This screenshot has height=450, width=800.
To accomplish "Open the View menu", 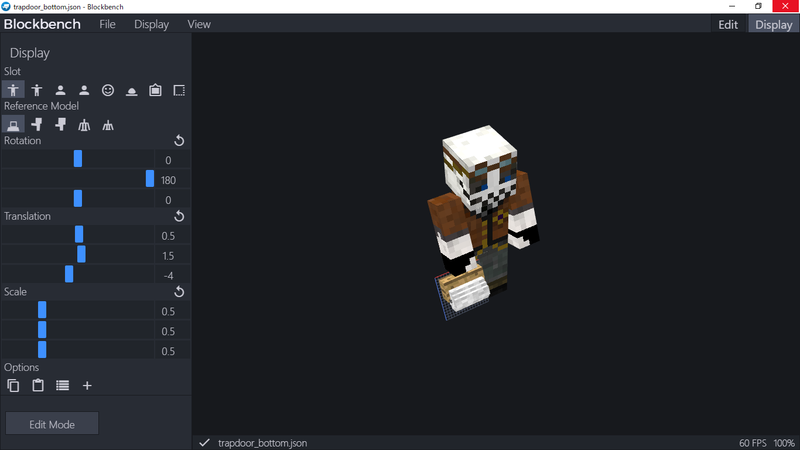I will 199,24.
